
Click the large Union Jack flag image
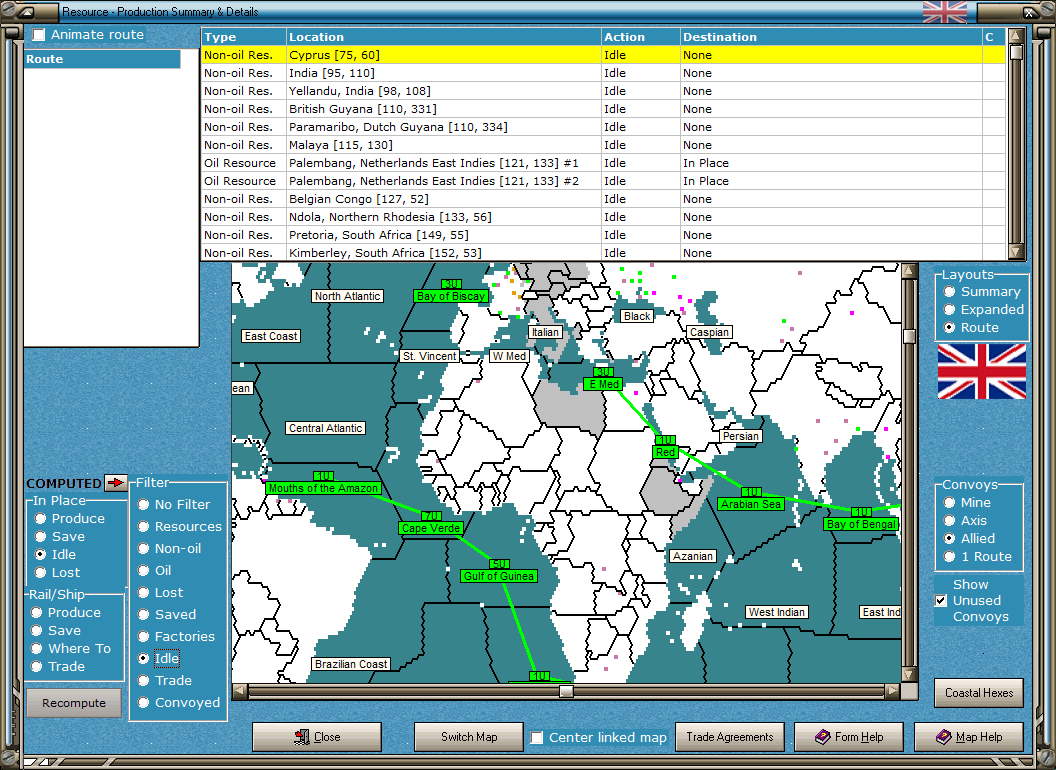pos(981,371)
